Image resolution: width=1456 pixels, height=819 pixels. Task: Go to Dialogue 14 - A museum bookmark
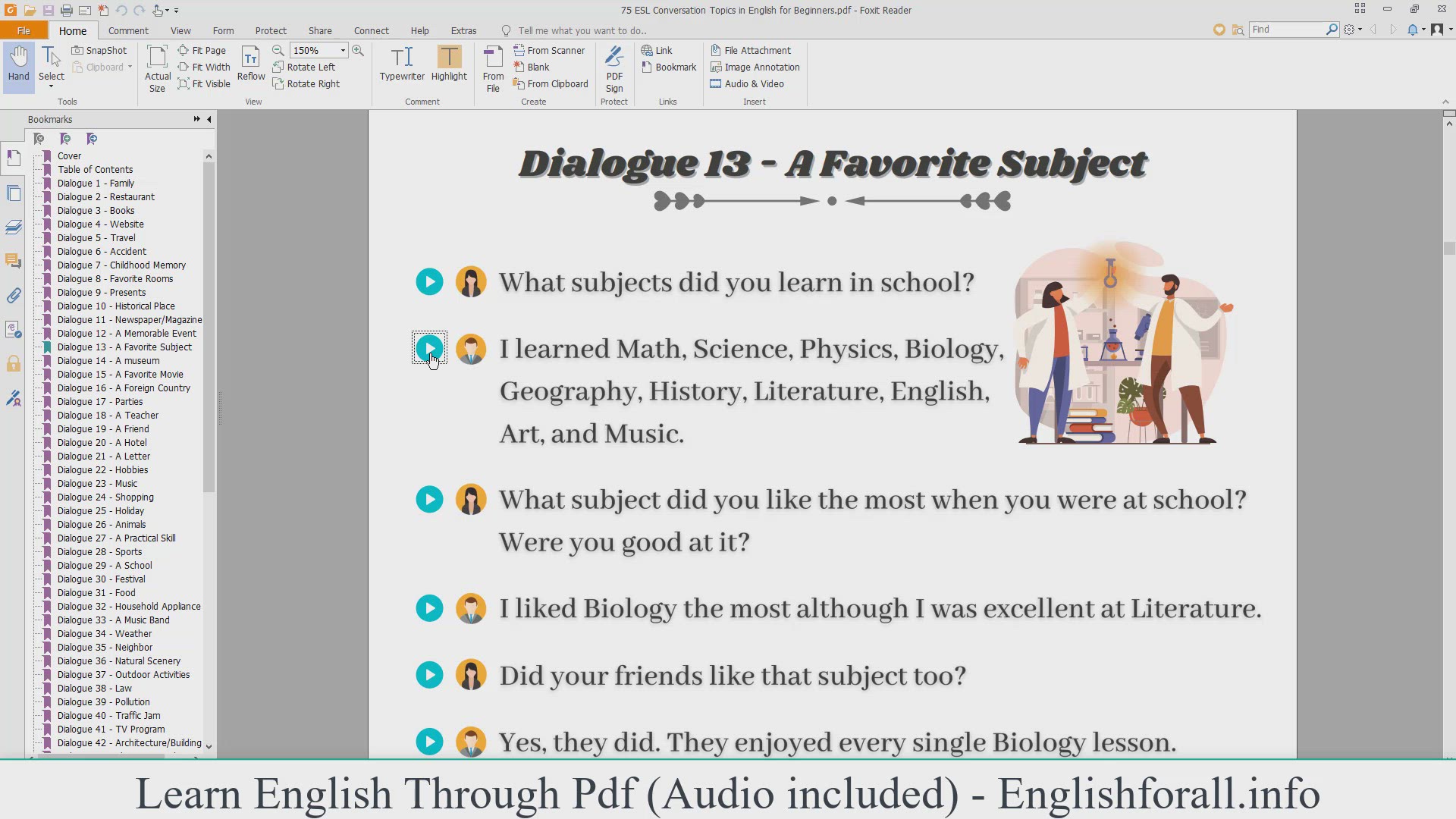[x=108, y=361]
